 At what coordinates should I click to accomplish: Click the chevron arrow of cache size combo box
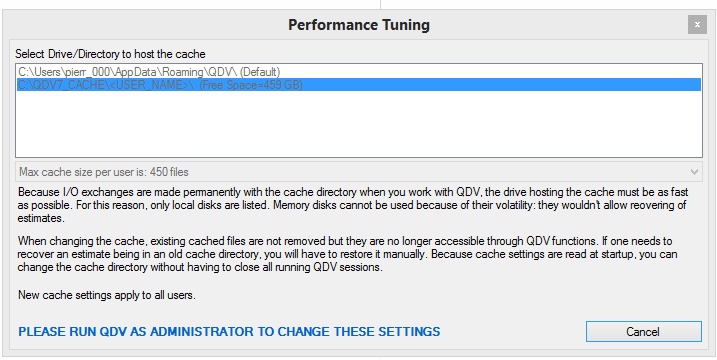click(x=694, y=172)
